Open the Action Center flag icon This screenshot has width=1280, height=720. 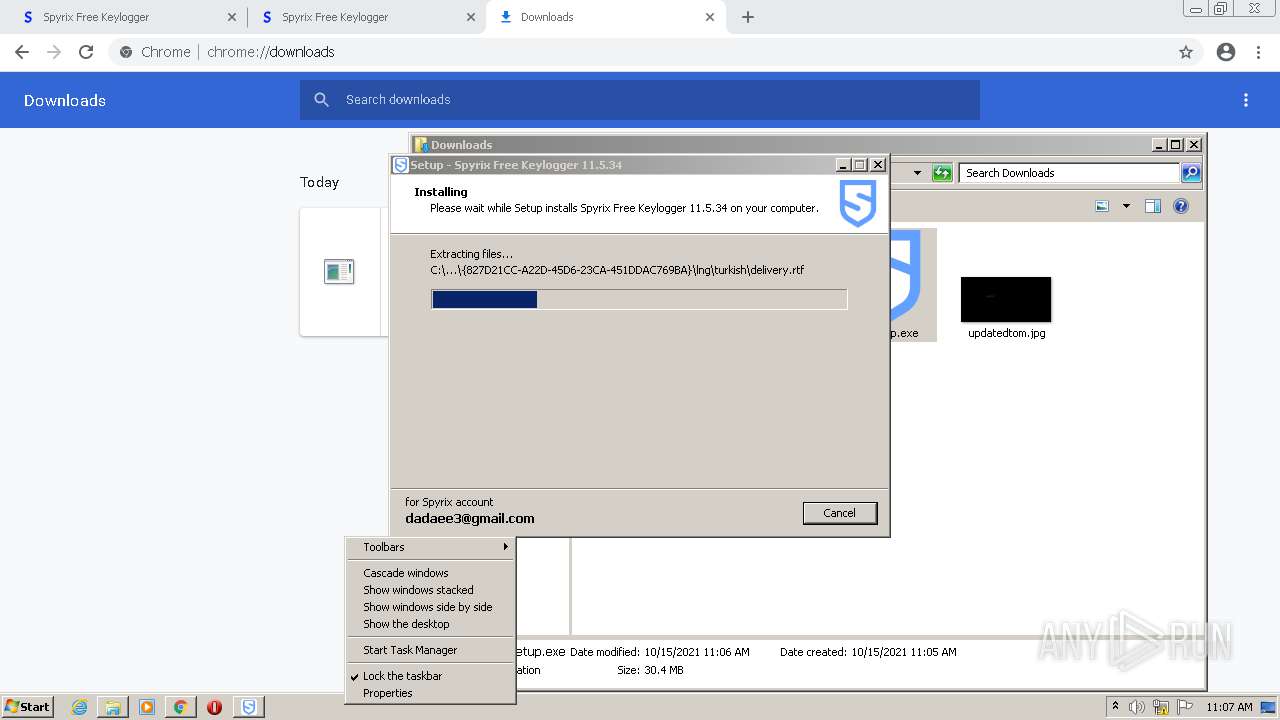(x=1185, y=707)
